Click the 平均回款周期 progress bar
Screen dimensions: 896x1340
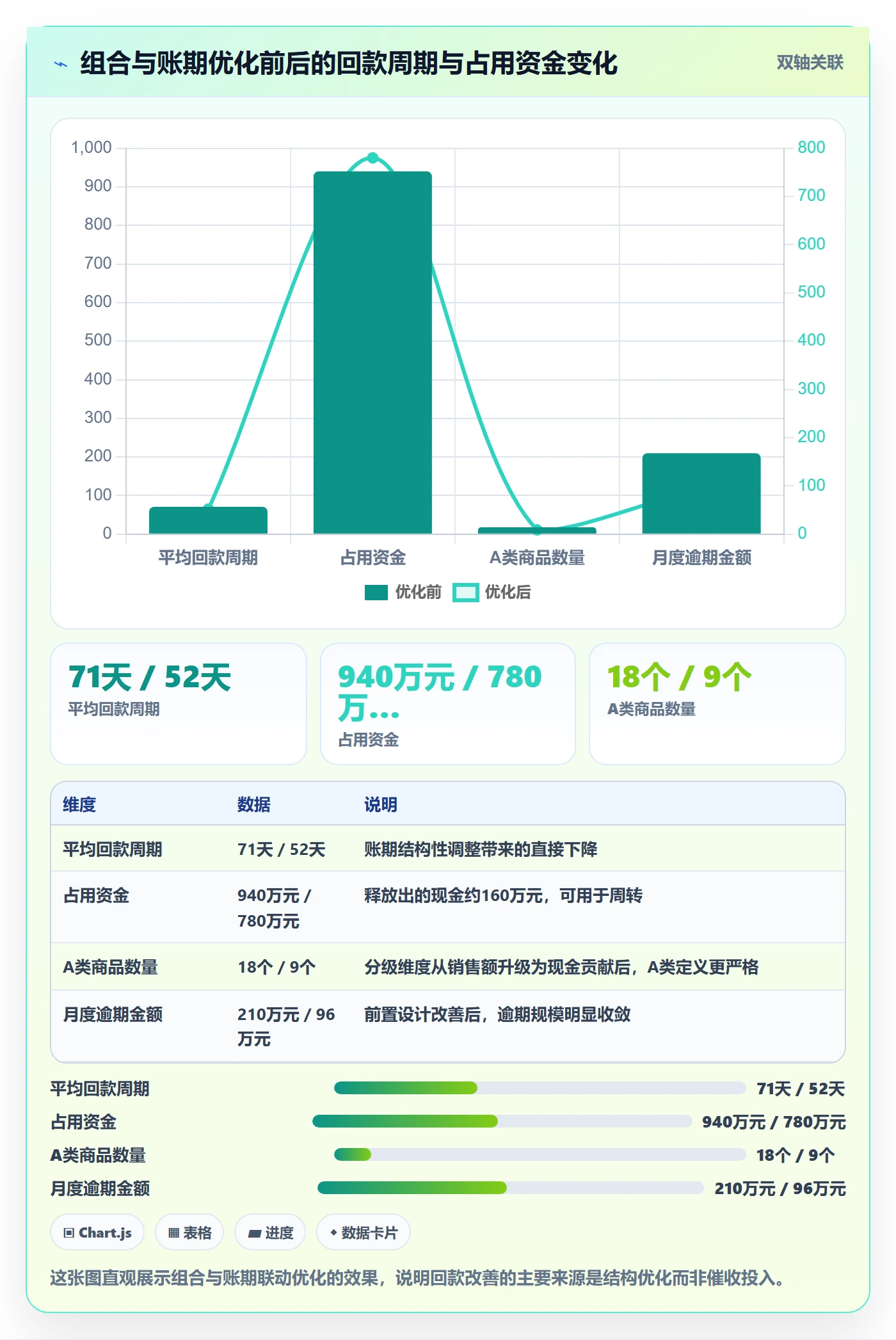540,1088
